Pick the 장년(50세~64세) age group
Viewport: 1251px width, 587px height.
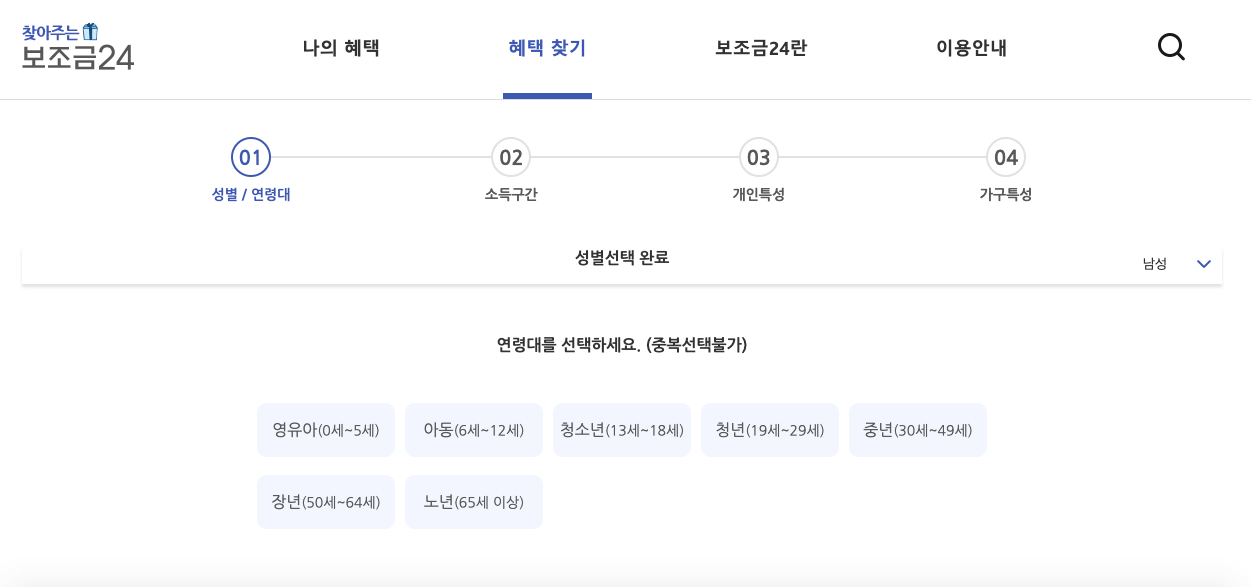tap(325, 501)
